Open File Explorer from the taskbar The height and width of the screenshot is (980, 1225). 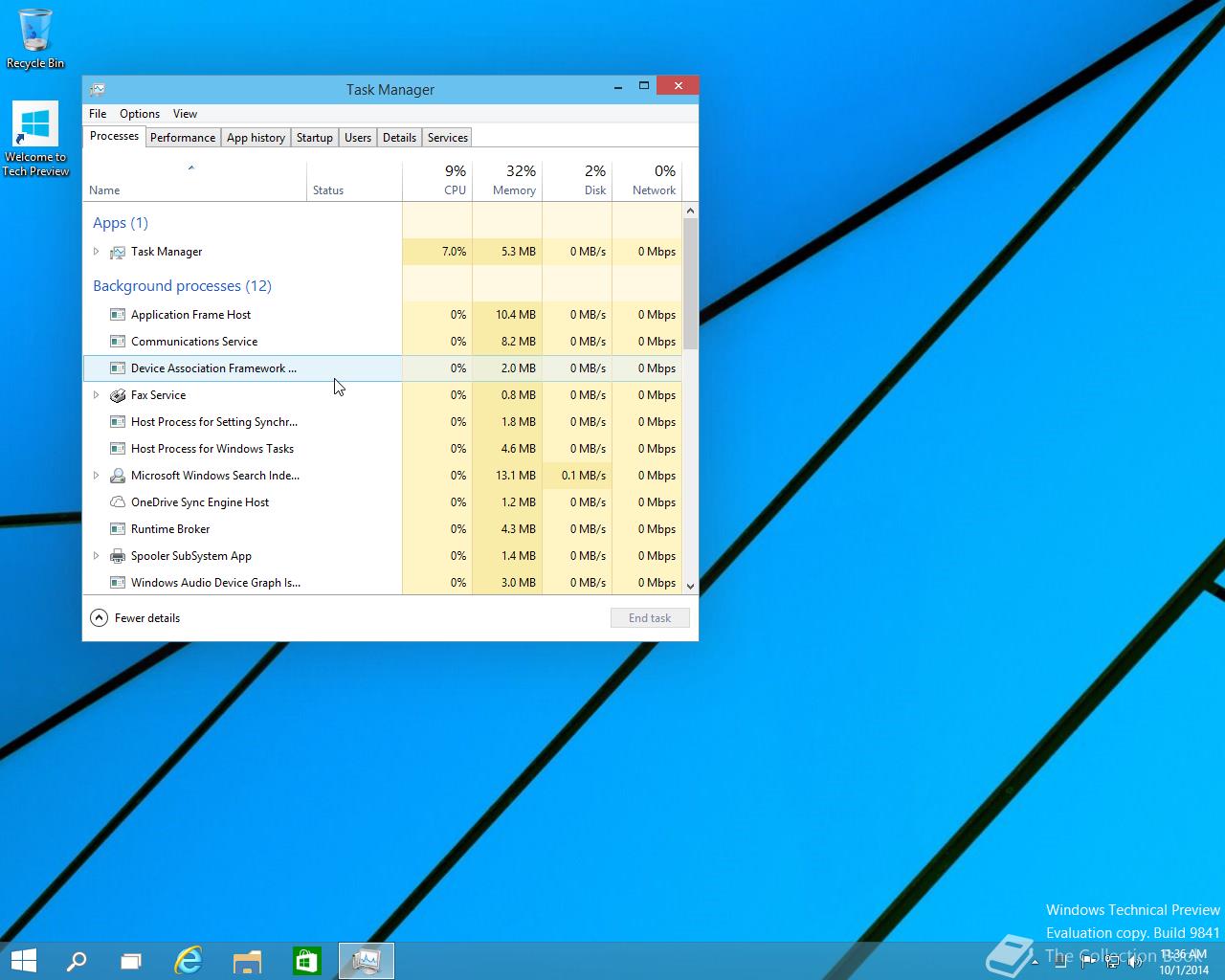[x=248, y=961]
